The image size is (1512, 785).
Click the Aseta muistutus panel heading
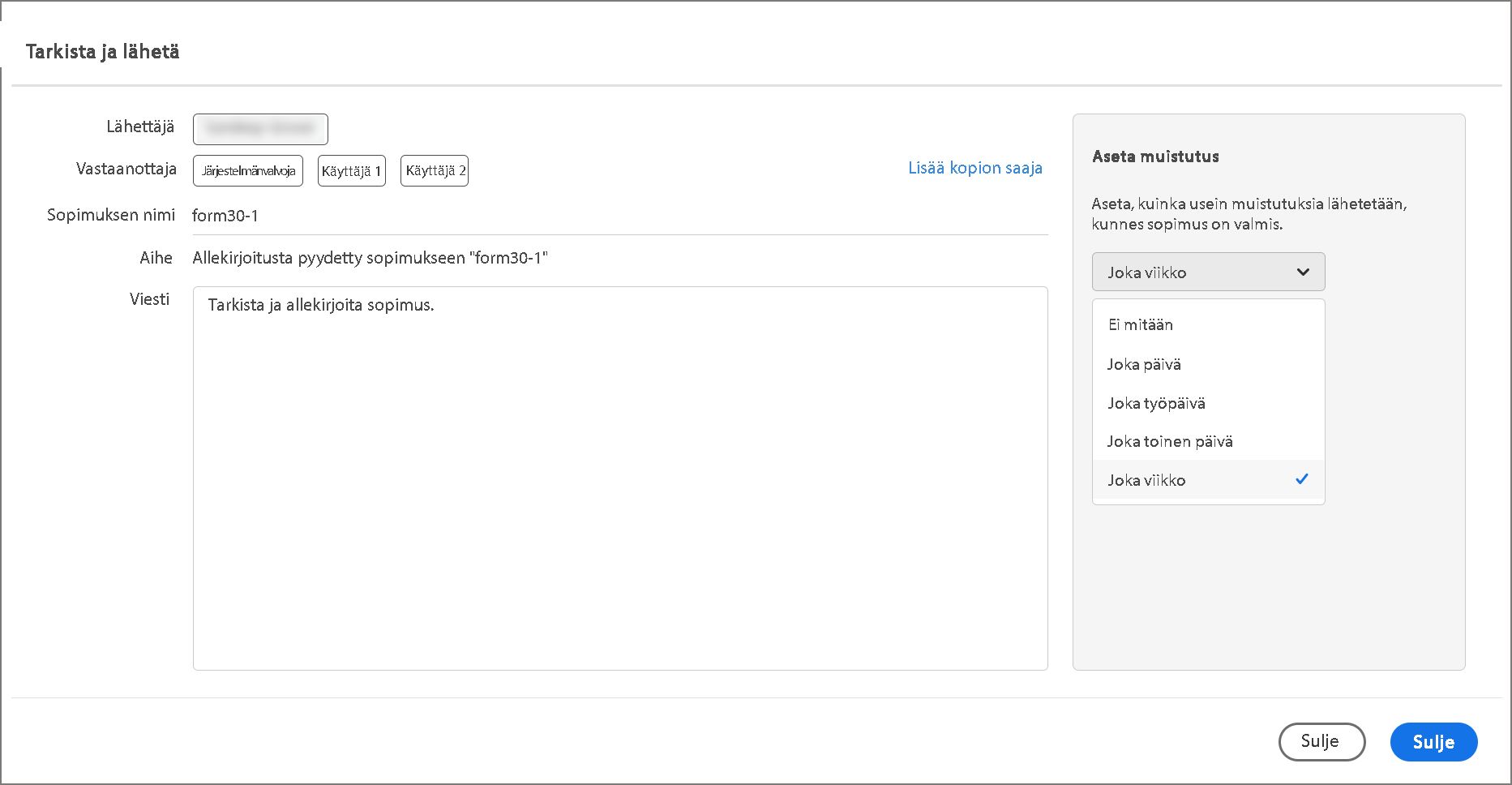(x=1155, y=157)
